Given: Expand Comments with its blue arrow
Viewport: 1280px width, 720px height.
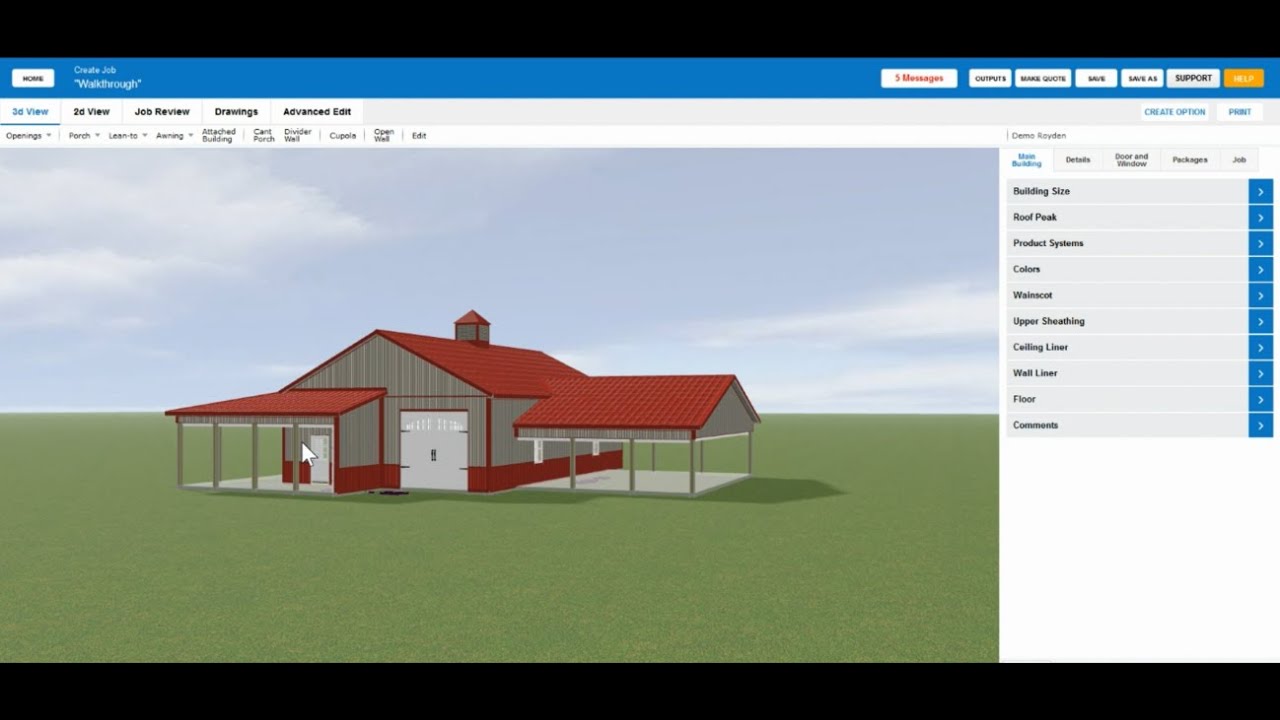Looking at the screenshot, I should (1260, 425).
